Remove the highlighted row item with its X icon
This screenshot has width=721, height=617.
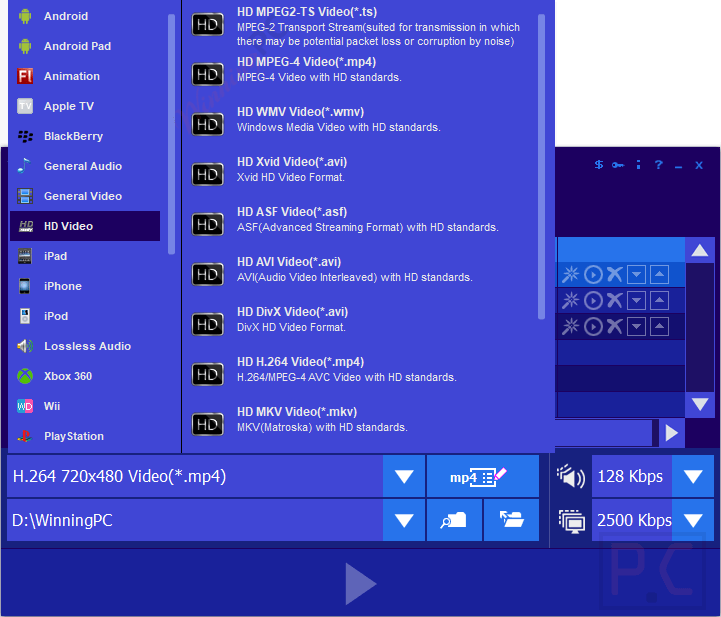pyautogui.click(x=615, y=274)
